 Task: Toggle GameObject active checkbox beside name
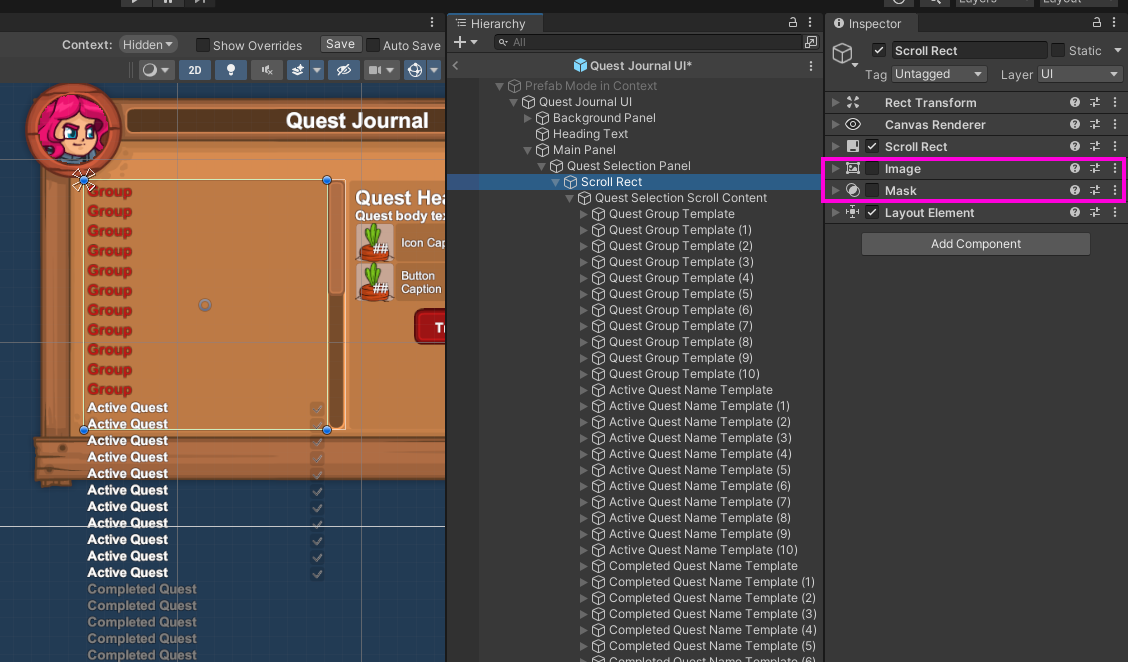[x=878, y=50]
